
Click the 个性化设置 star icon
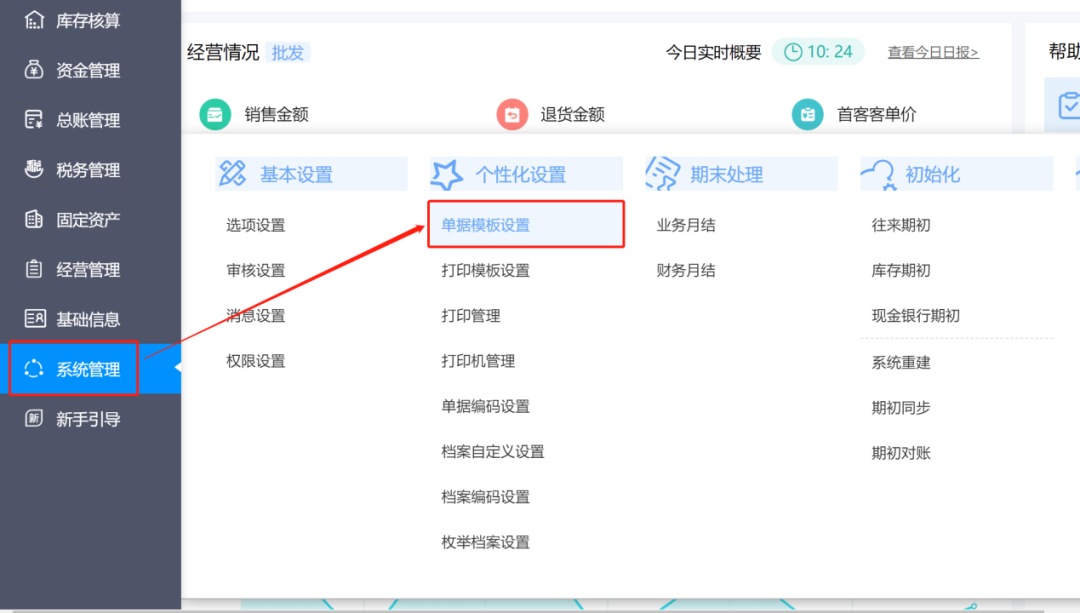pyautogui.click(x=447, y=174)
